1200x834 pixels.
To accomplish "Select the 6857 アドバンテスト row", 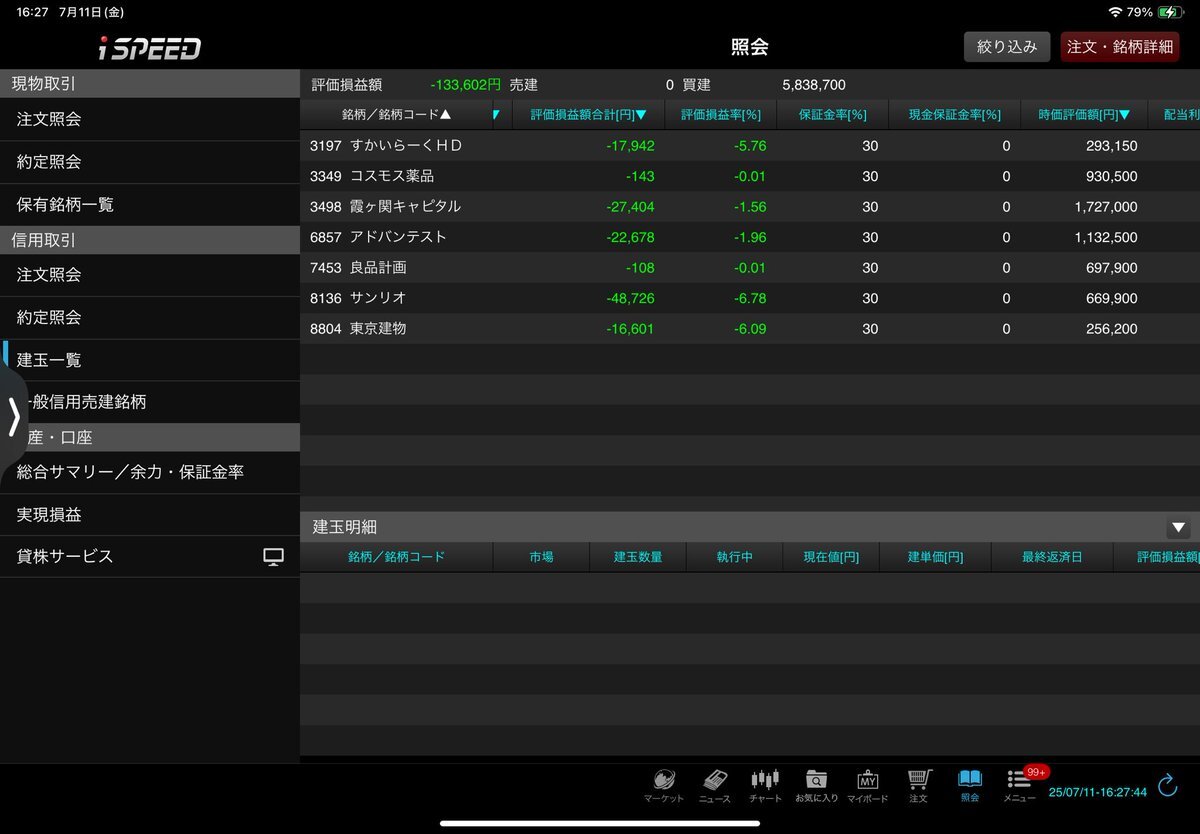I will coord(750,237).
